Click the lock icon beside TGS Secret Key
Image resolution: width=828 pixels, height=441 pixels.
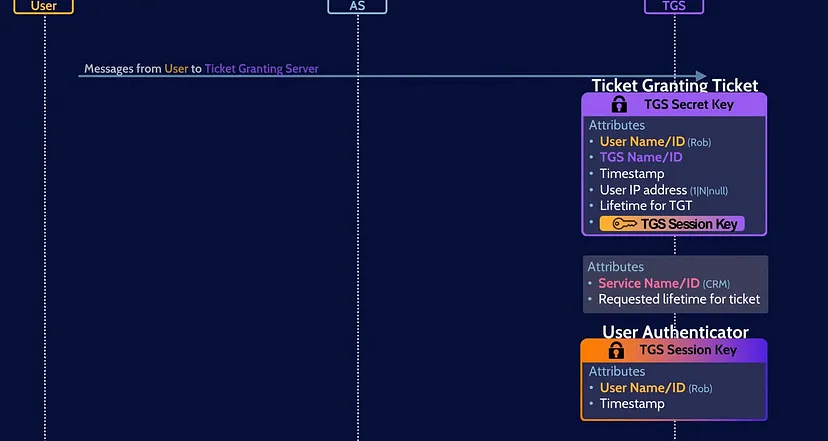pos(619,105)
